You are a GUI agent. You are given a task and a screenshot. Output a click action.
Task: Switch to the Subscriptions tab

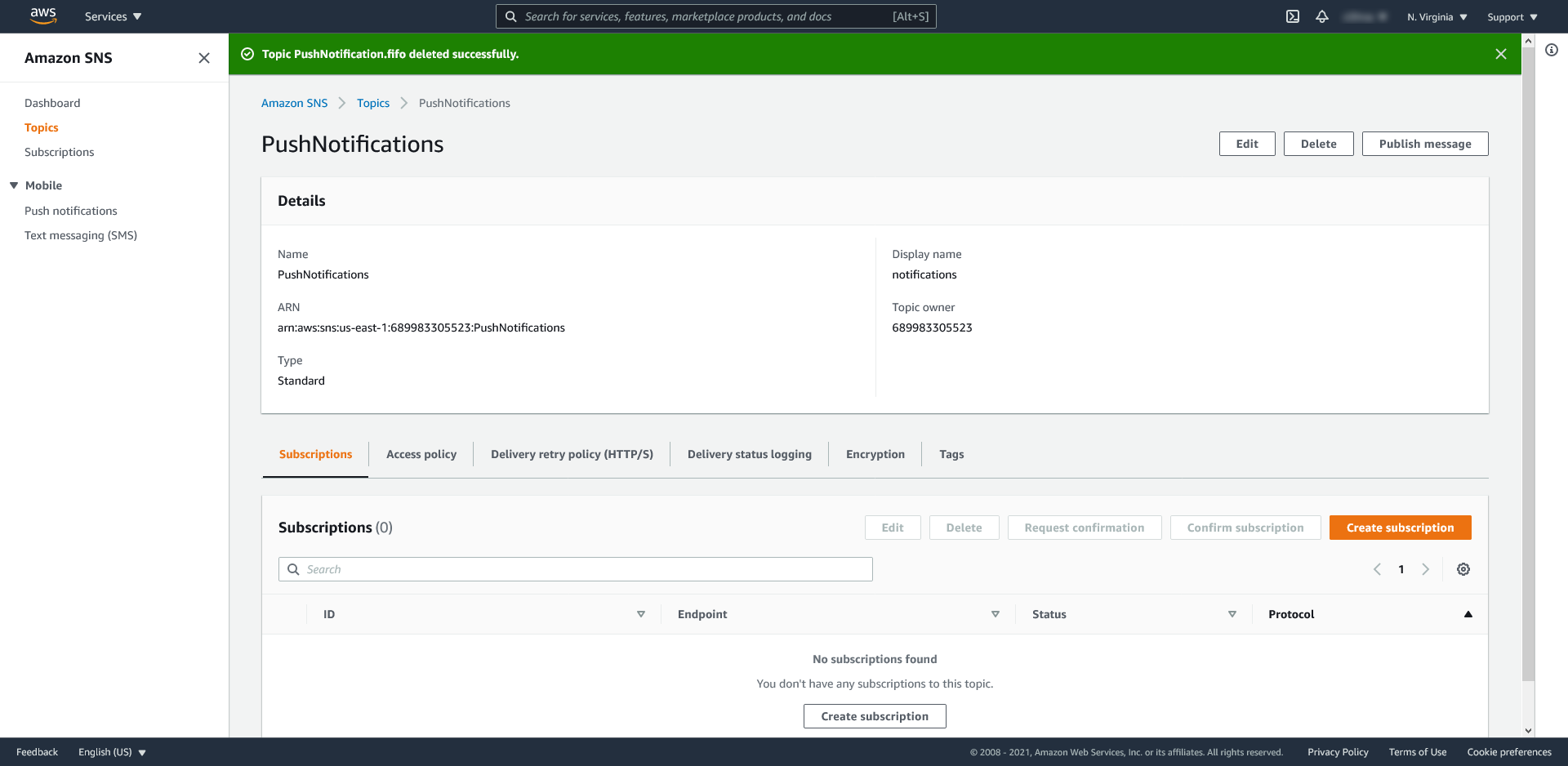315,454
